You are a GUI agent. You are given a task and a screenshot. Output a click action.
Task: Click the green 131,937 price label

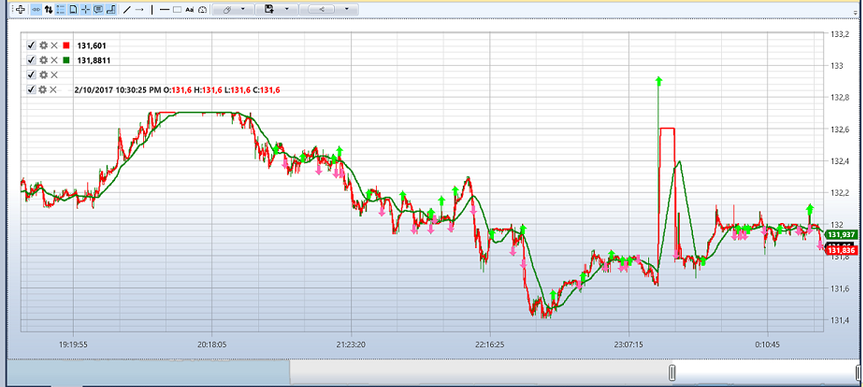point(842,234)
